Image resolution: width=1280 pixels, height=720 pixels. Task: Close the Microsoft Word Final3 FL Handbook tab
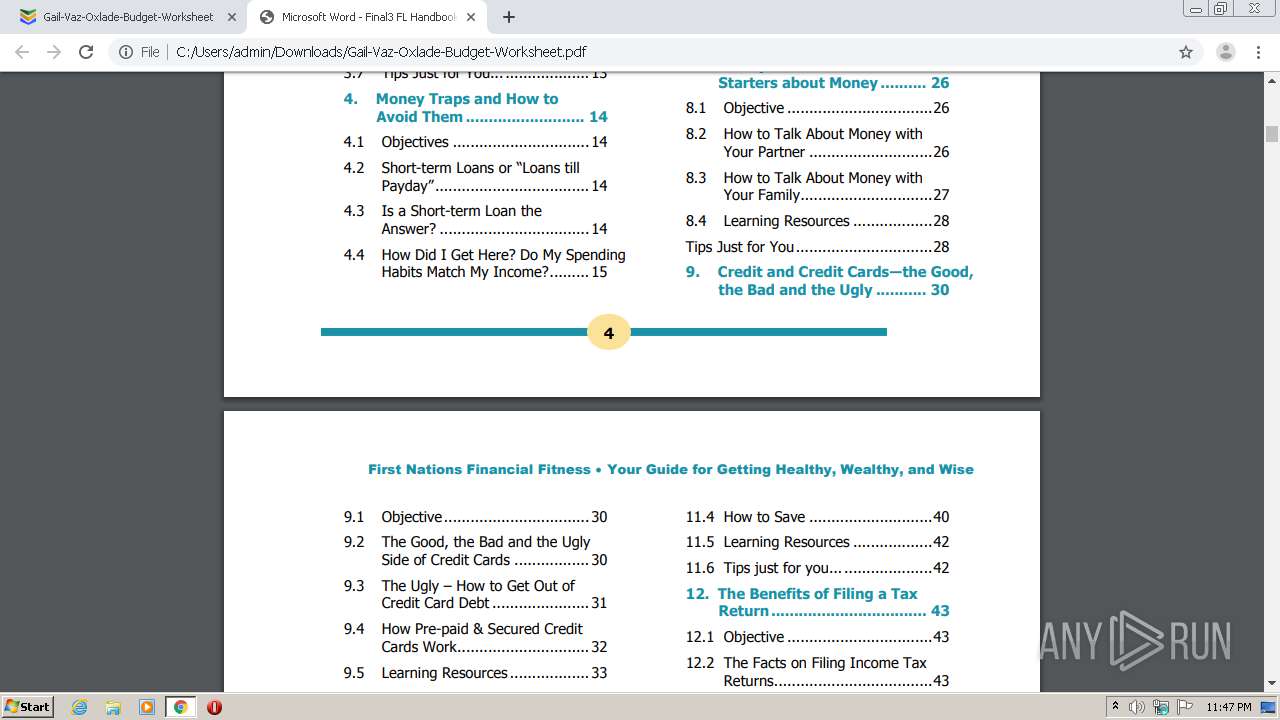coord(471,17)
